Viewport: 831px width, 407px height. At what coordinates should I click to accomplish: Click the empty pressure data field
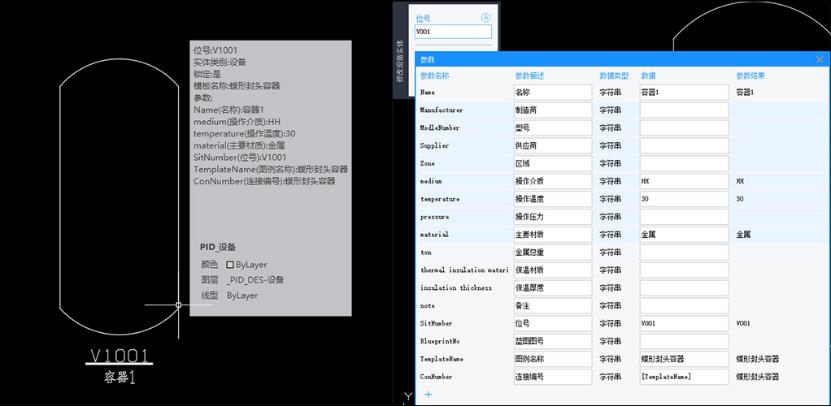tap(683, 217)
